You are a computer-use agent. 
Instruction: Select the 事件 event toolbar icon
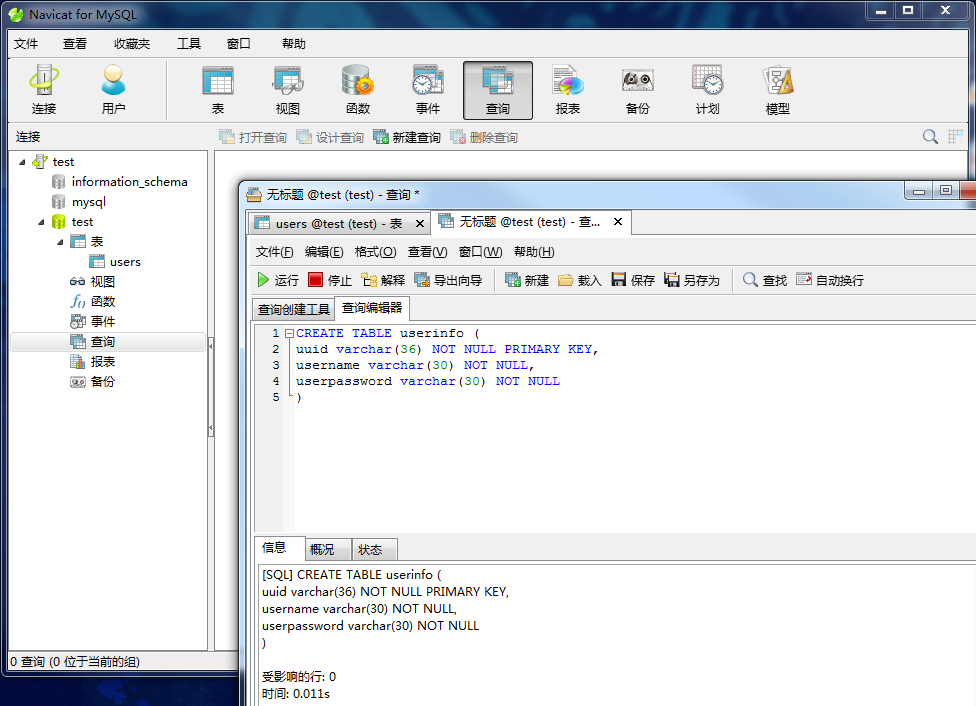click(x=428, y=90)
